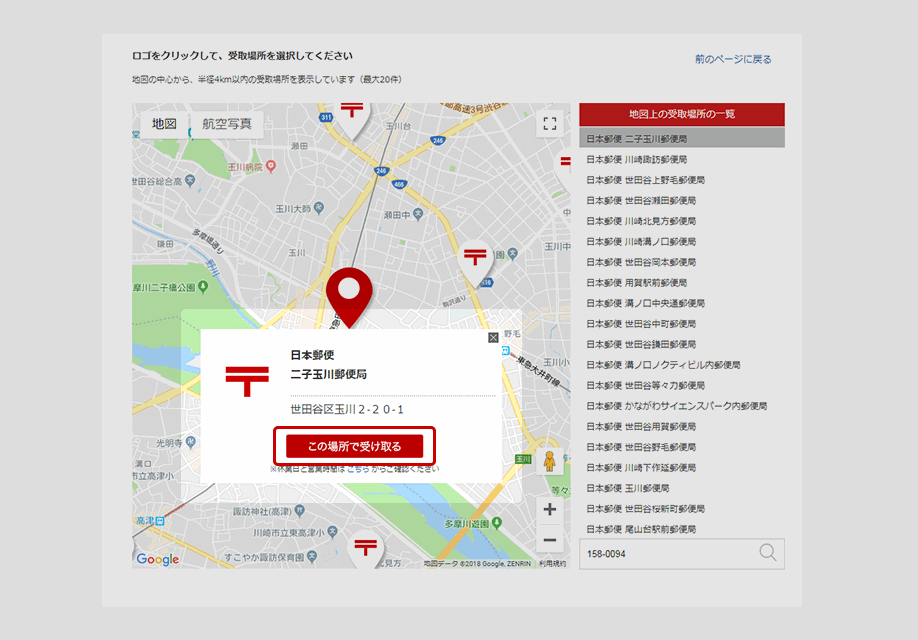Click the postal code field with 158-0094

[x=665, y=553]
